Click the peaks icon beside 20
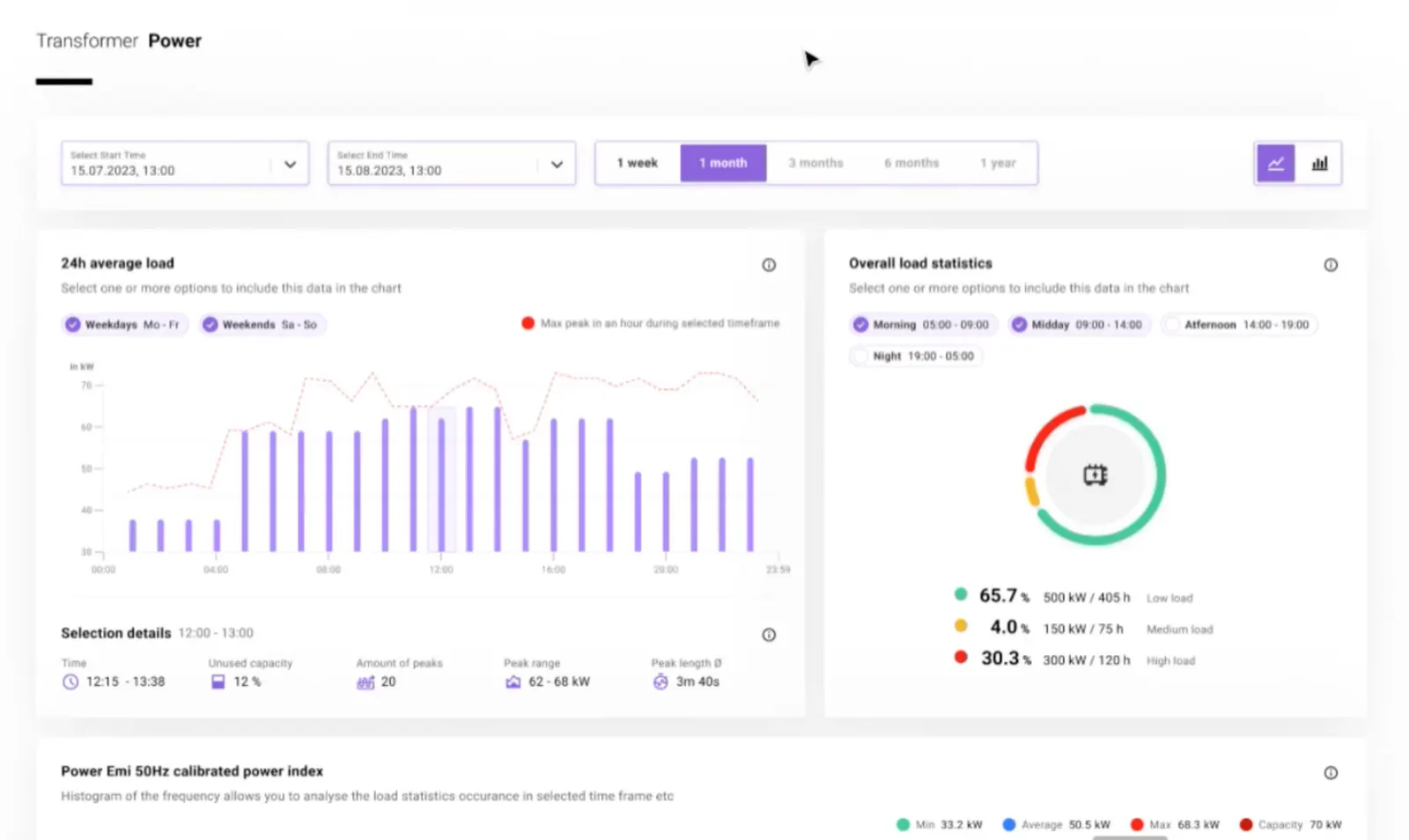 coord(365,682)
